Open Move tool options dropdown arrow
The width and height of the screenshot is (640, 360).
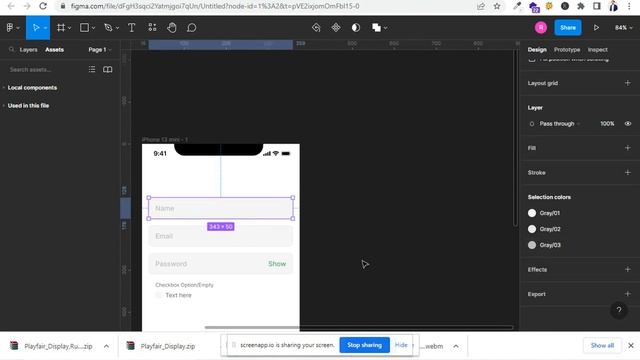[x=45, y=28]
